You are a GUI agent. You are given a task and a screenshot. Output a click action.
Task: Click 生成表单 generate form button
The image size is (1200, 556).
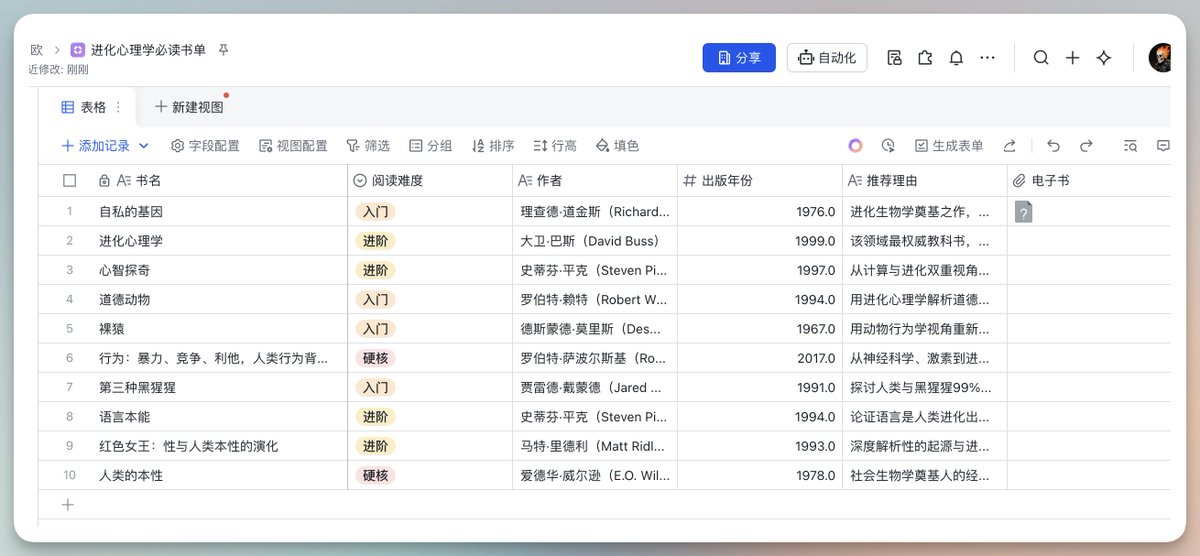[x=949, y=146]
